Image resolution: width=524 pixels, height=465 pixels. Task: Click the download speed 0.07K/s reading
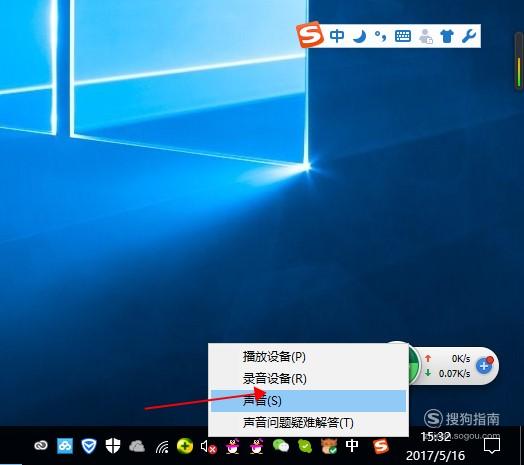point(454,373)
